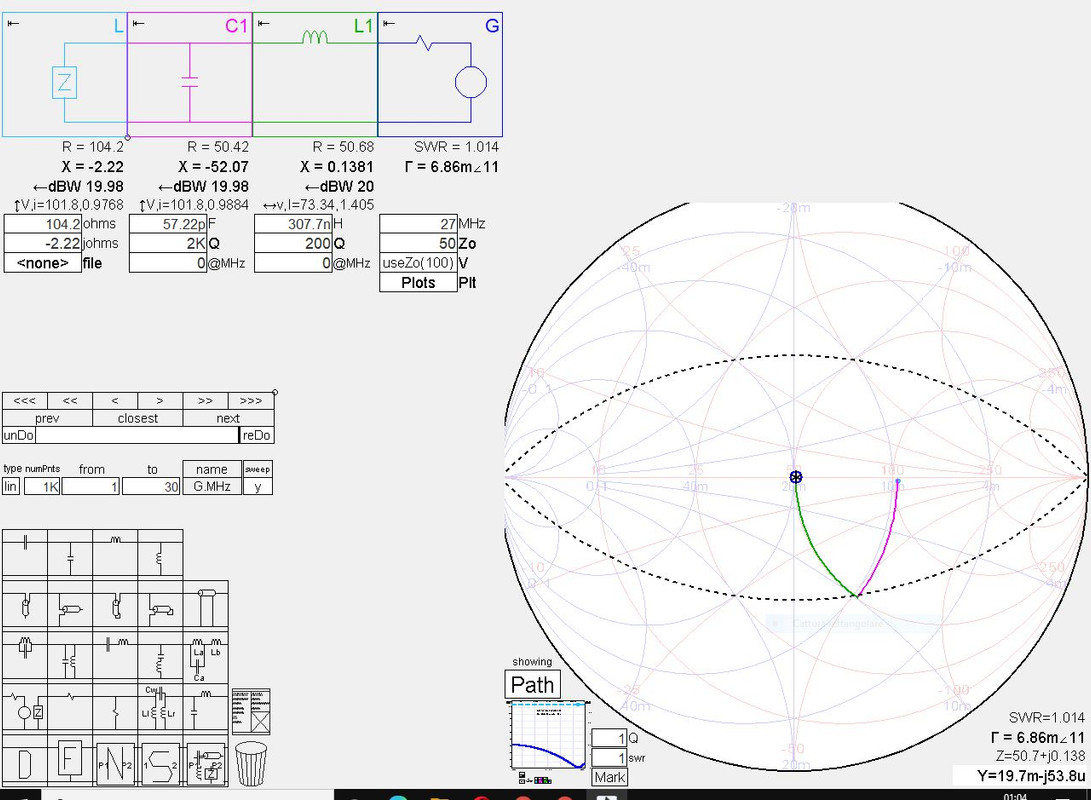
Task: Click the reDo button
Action: (x=256, y=435)
